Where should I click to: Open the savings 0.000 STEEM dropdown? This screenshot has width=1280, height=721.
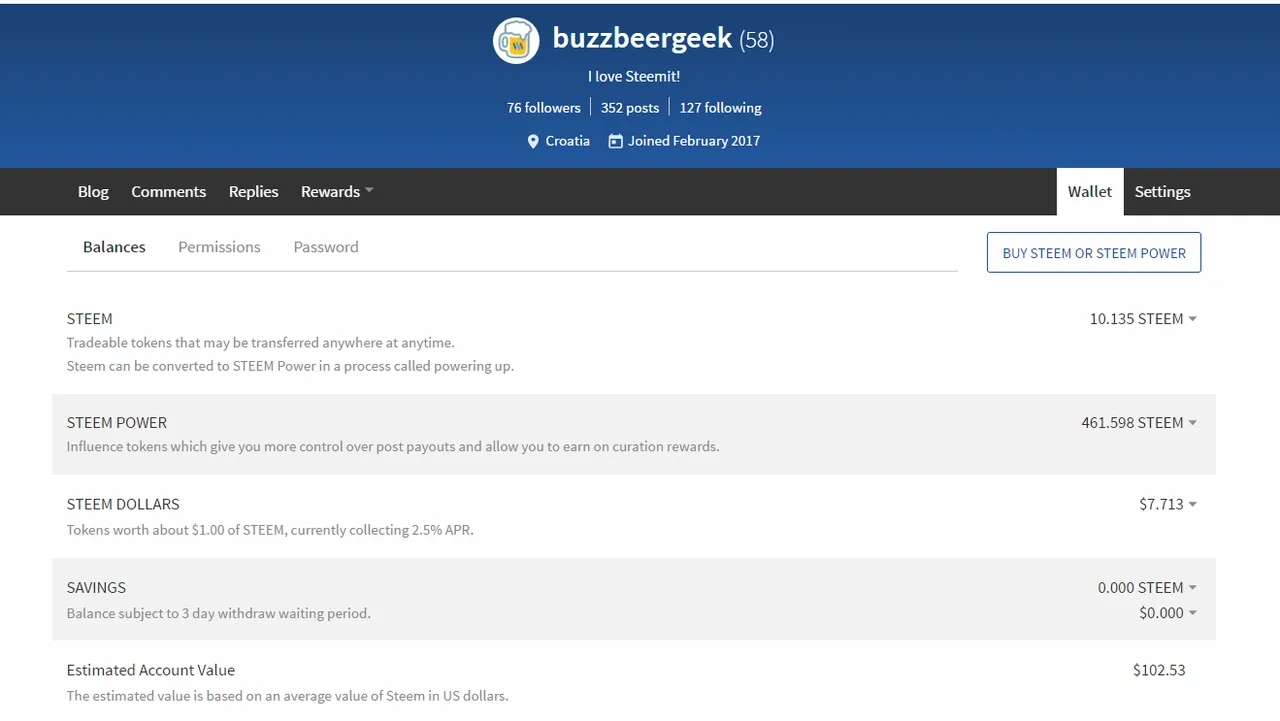pos(1147,588)
